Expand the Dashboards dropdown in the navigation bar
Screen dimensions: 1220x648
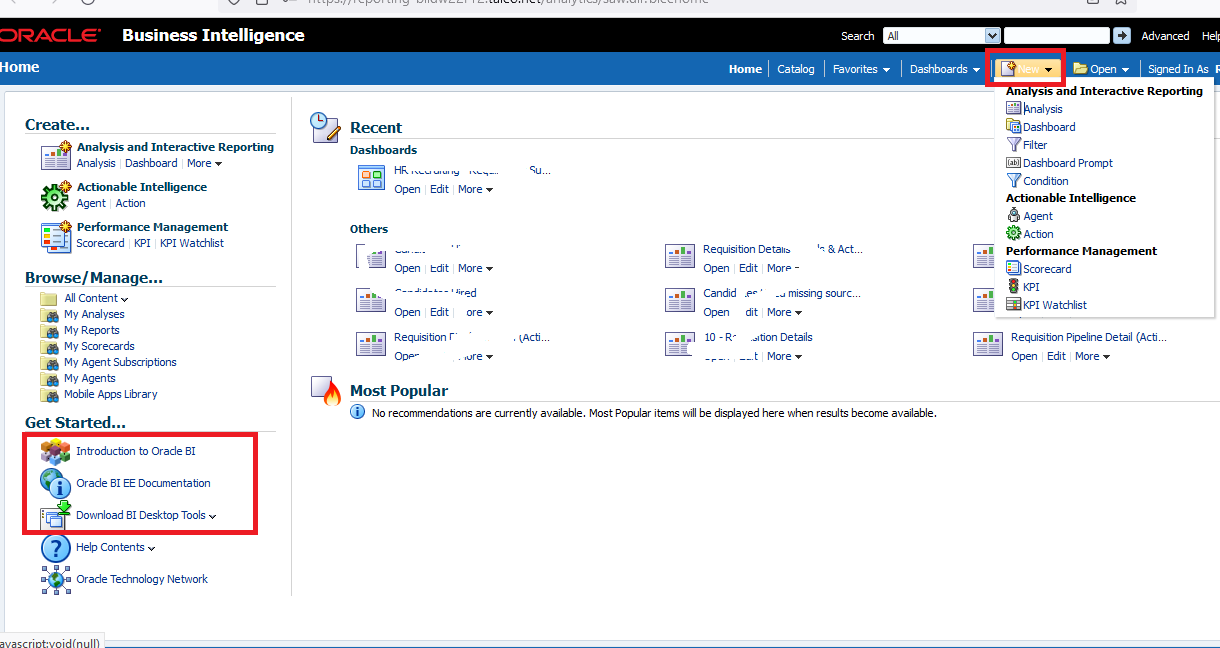pyautogui.click(x=941, y=69)
